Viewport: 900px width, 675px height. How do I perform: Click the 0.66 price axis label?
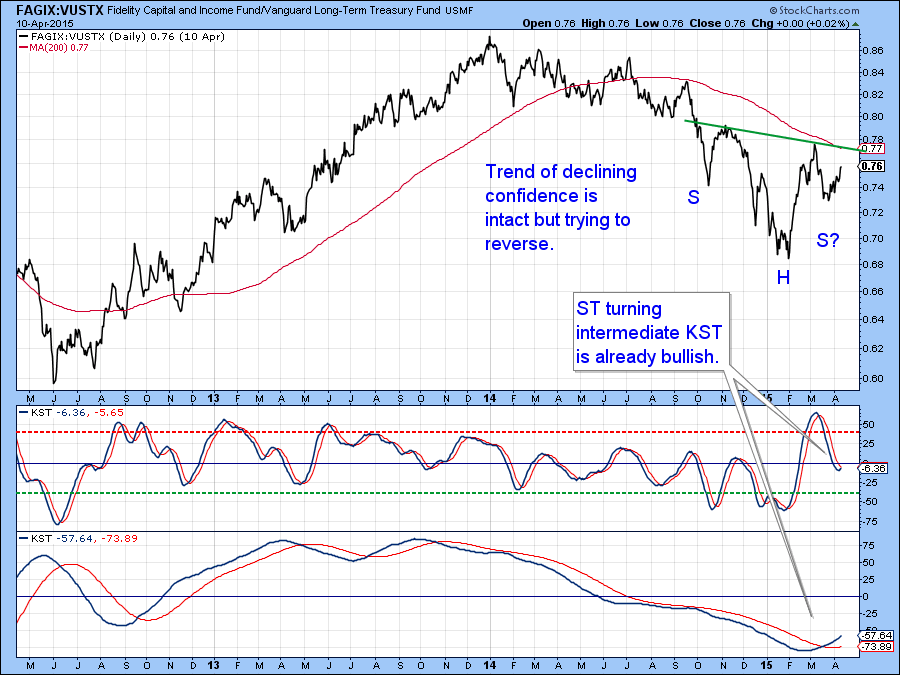pos(872,291)
